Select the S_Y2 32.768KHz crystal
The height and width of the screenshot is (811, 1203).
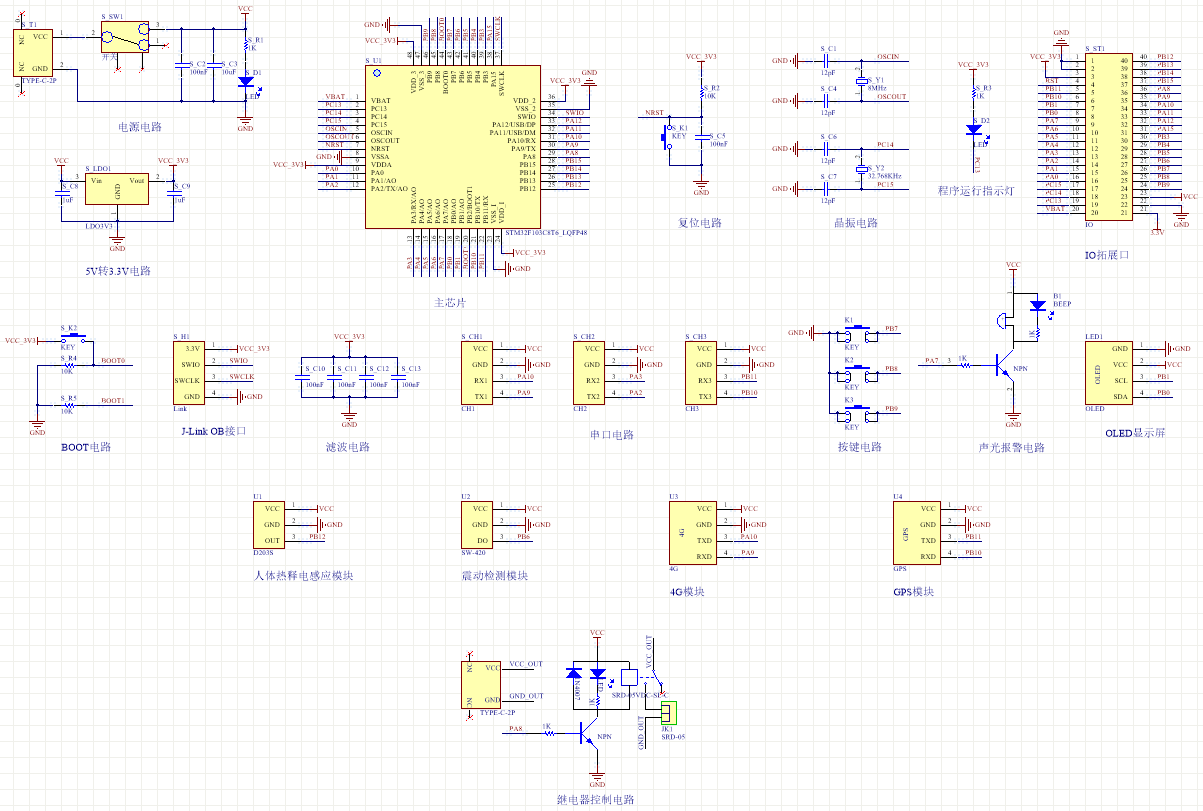pyautogui.click(x=860, y=168)
